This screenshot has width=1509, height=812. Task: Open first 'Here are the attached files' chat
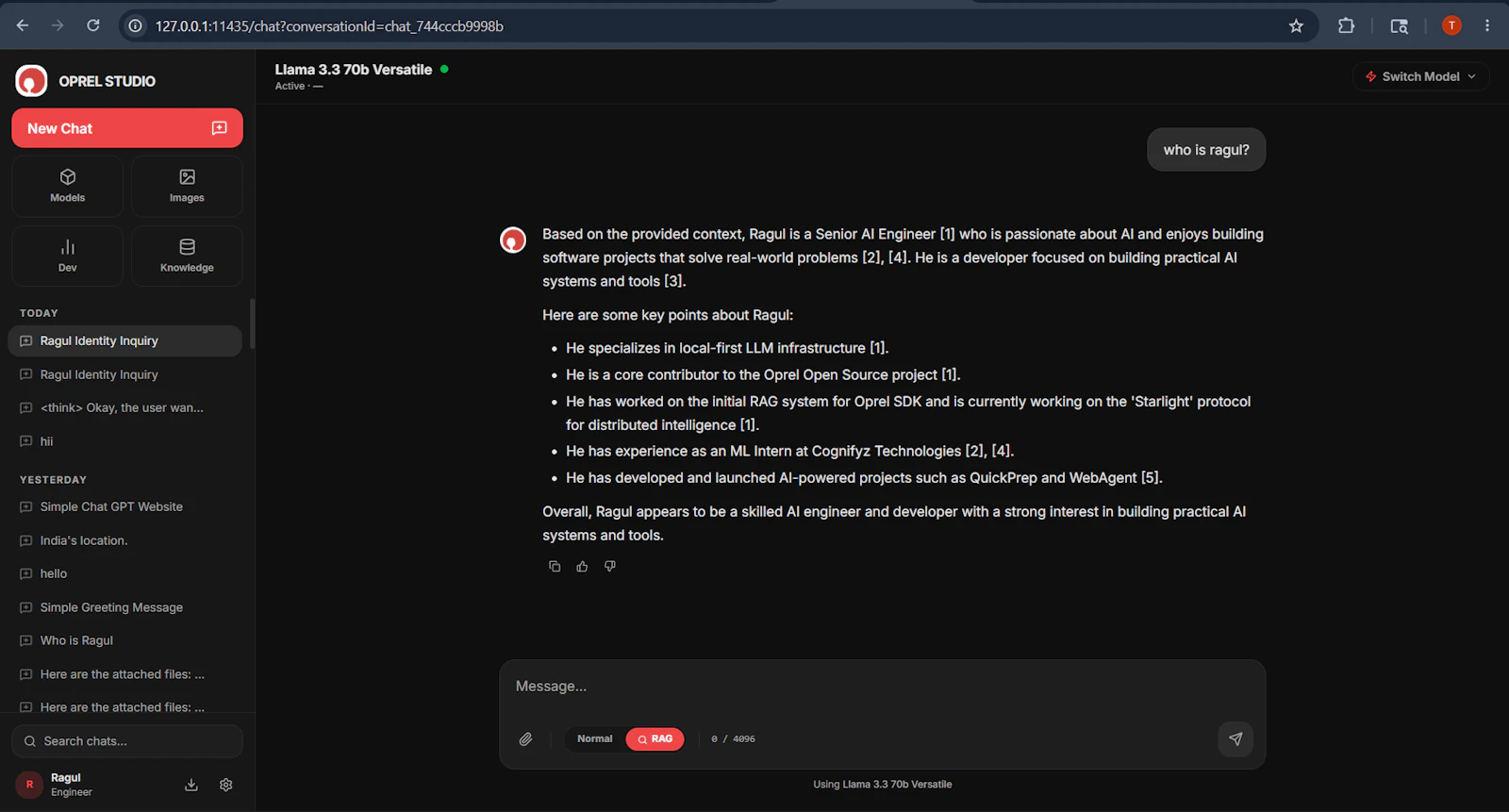pyautogui.click(x=125, y=674)
